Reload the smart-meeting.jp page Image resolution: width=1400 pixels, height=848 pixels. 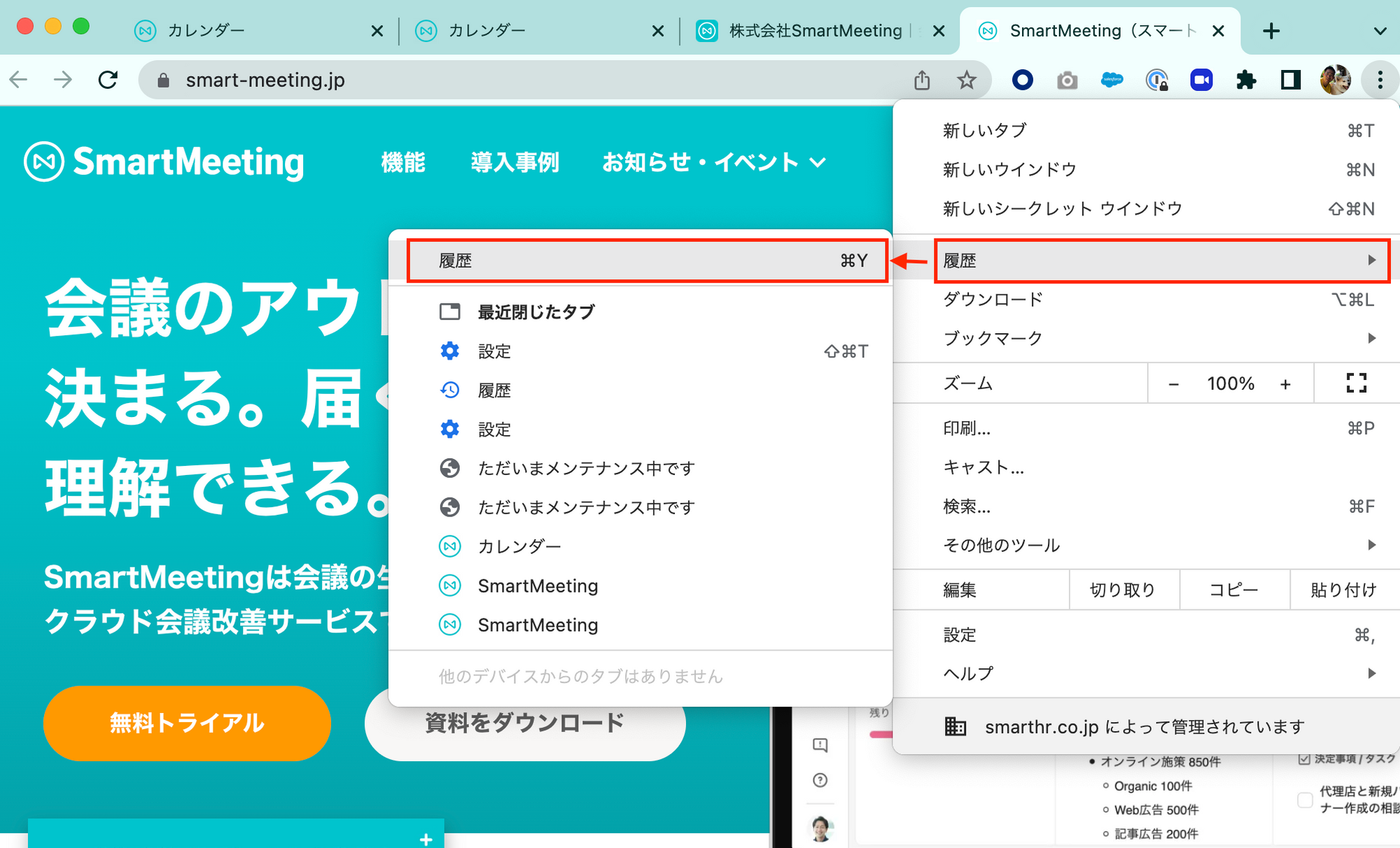[x=108, y=80]
